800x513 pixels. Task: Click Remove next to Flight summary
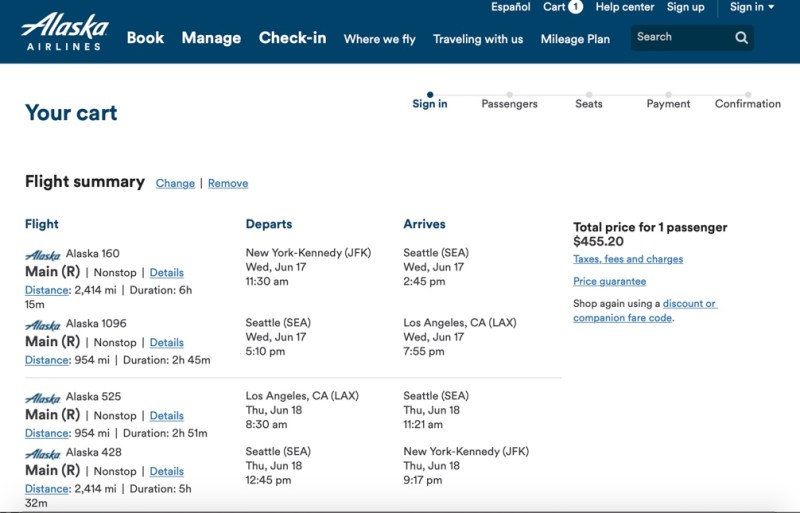point(228,183)
